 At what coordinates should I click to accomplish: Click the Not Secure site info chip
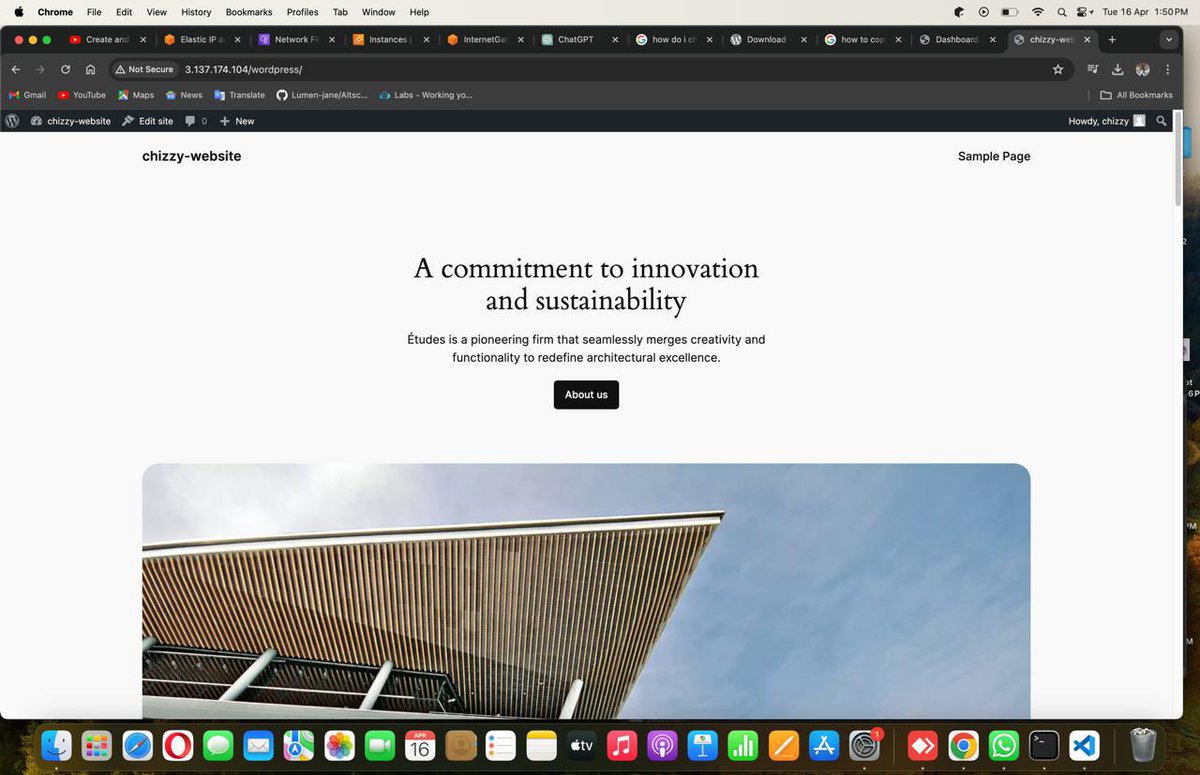145,69
